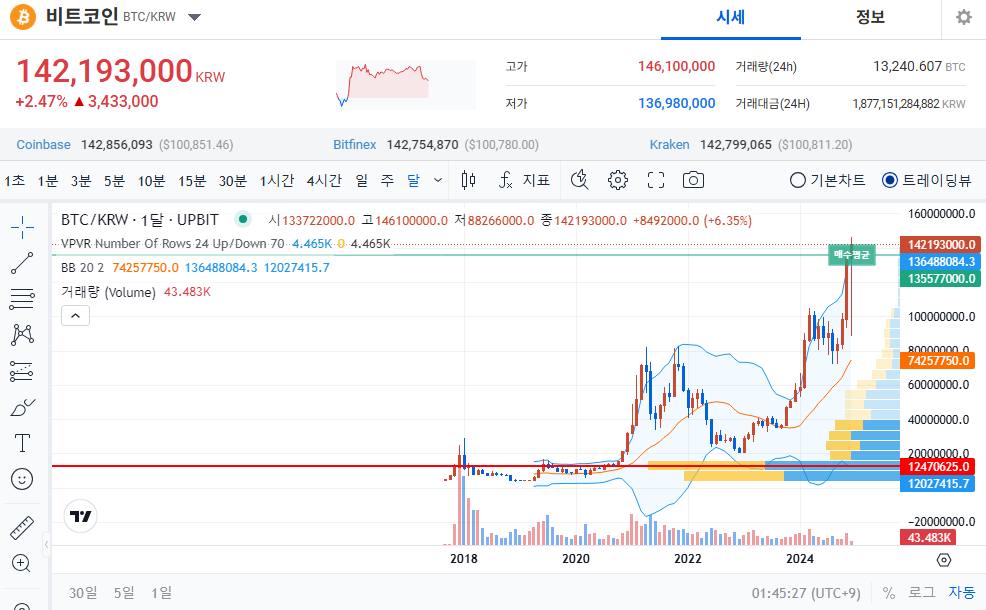Open the time axis settings icon
The height and width of the screenshot is (610, 986).
943,560
